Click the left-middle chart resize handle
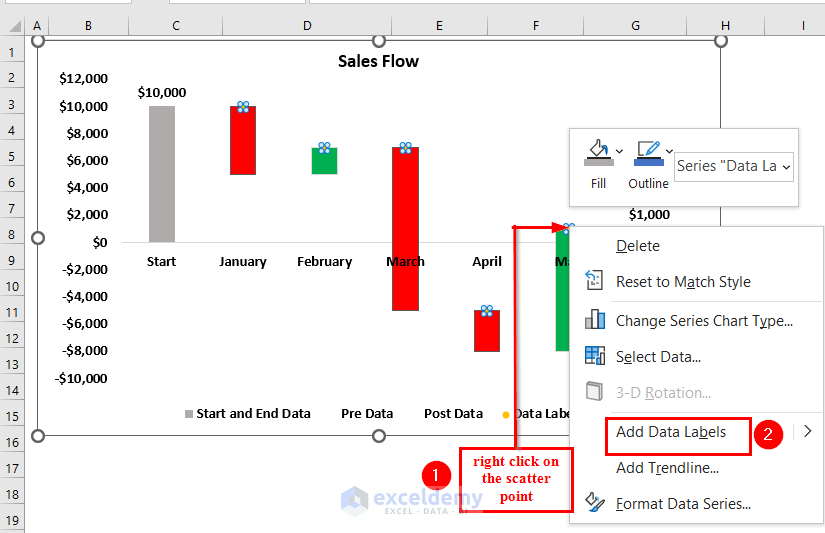825x533 pixels. [x=38, y=238]
